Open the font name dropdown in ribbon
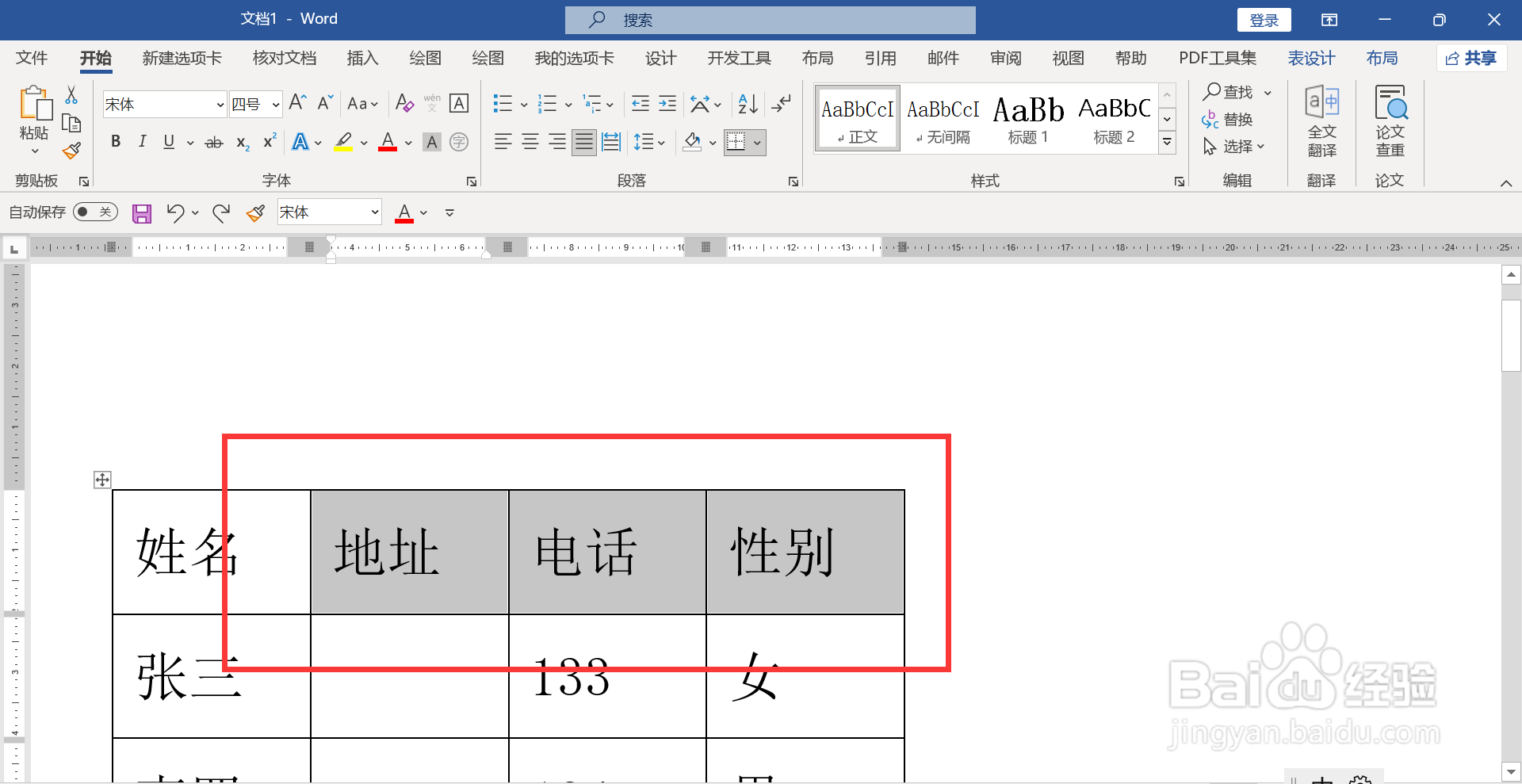The width and height of the screenshot is (1522, 784). pyautogui.click(x=220, y=105)
